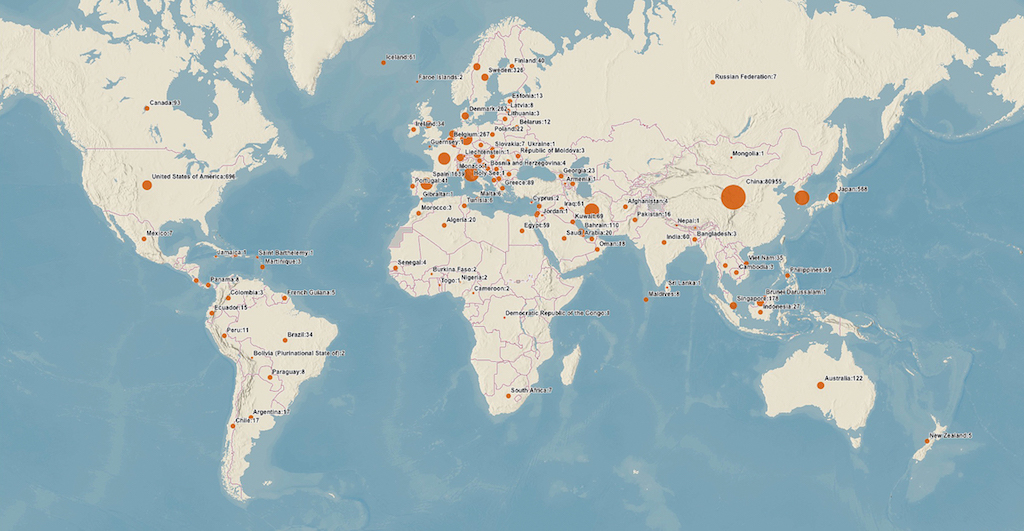
Task: Click the large China marker circle
Action: [733, 198]
